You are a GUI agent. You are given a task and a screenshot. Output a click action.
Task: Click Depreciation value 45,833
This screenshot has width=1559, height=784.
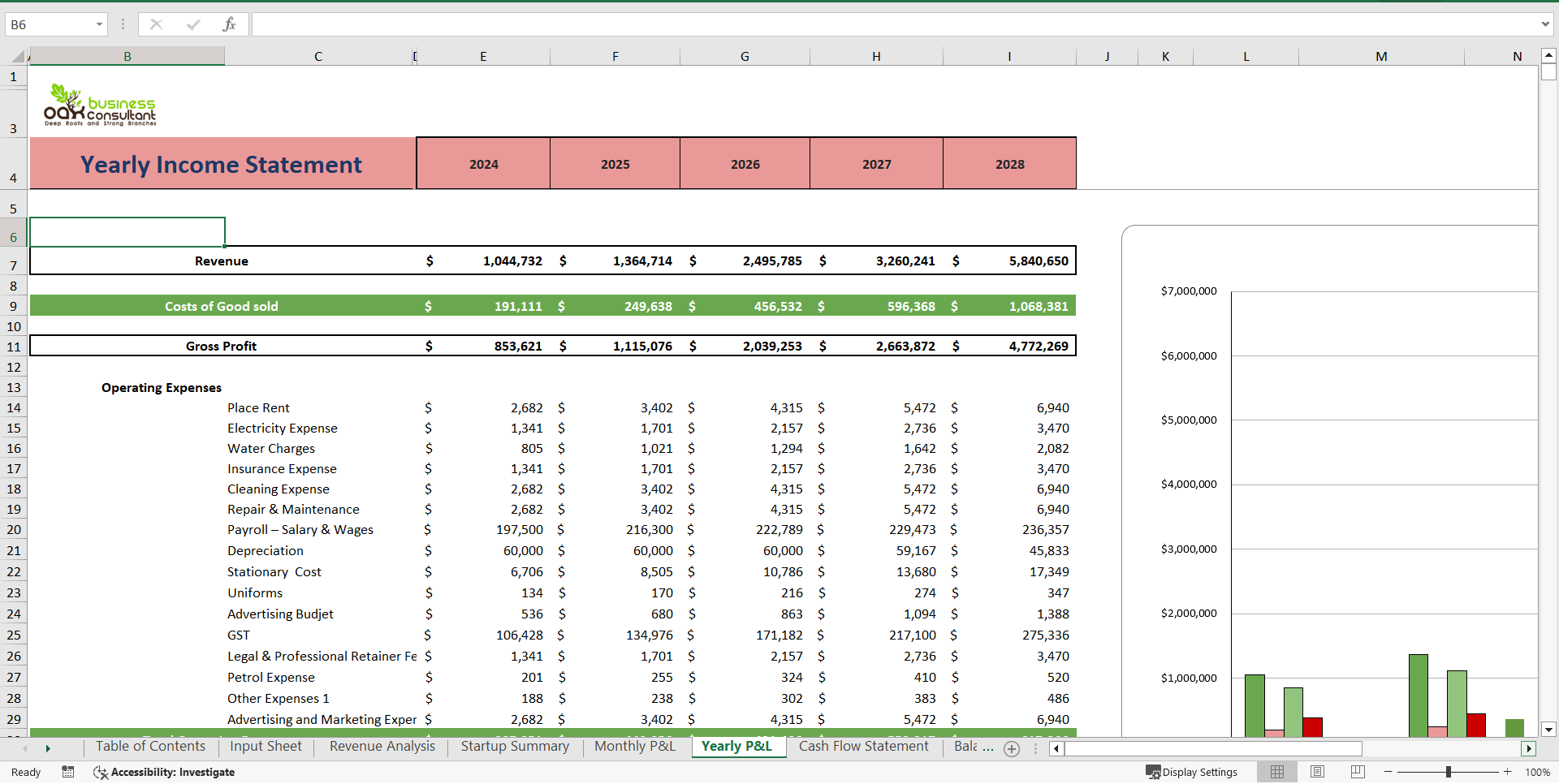[x=1049, y=550]
